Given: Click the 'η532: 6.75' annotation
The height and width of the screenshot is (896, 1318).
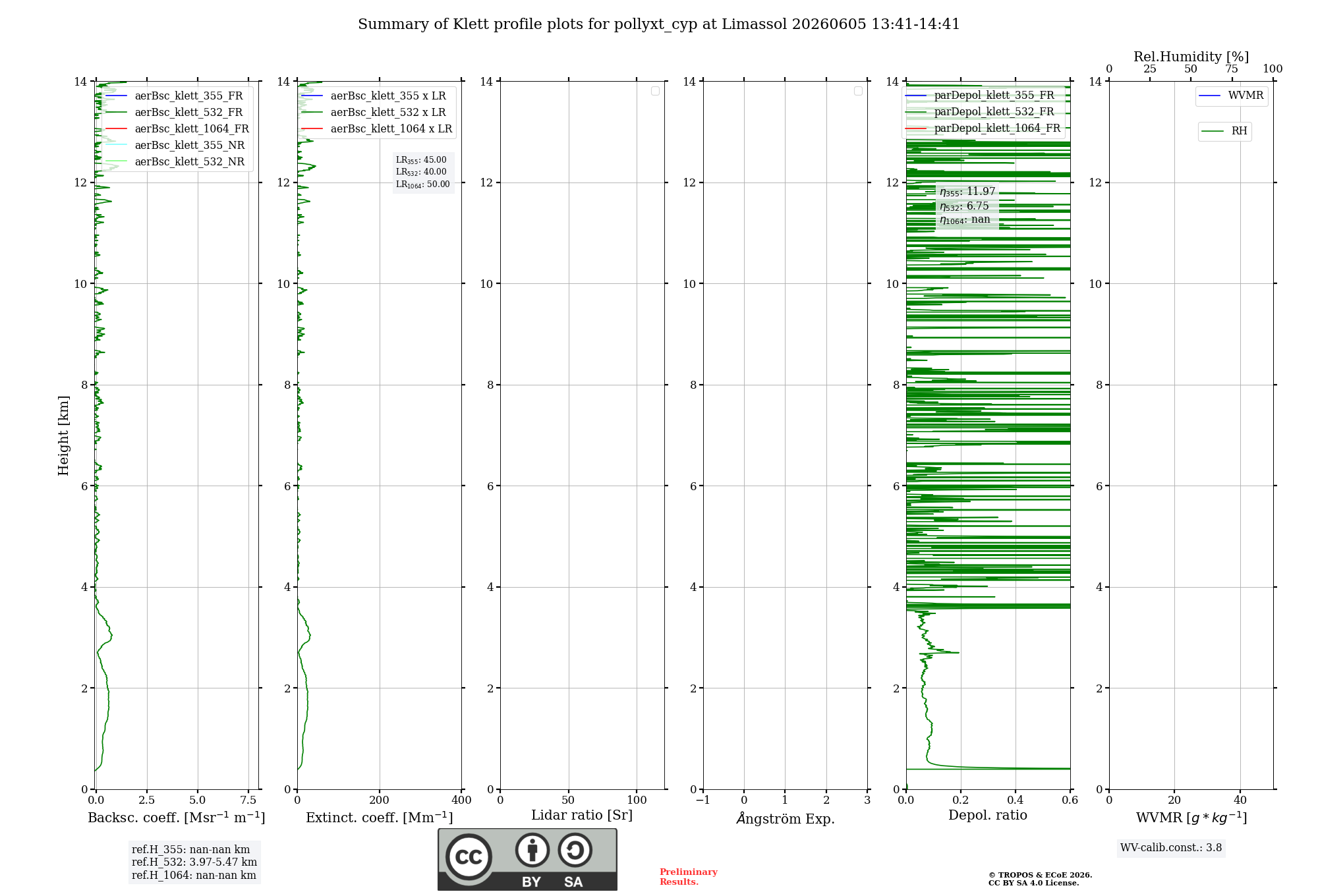Looking at the screenshot, I should click(964, 206).
